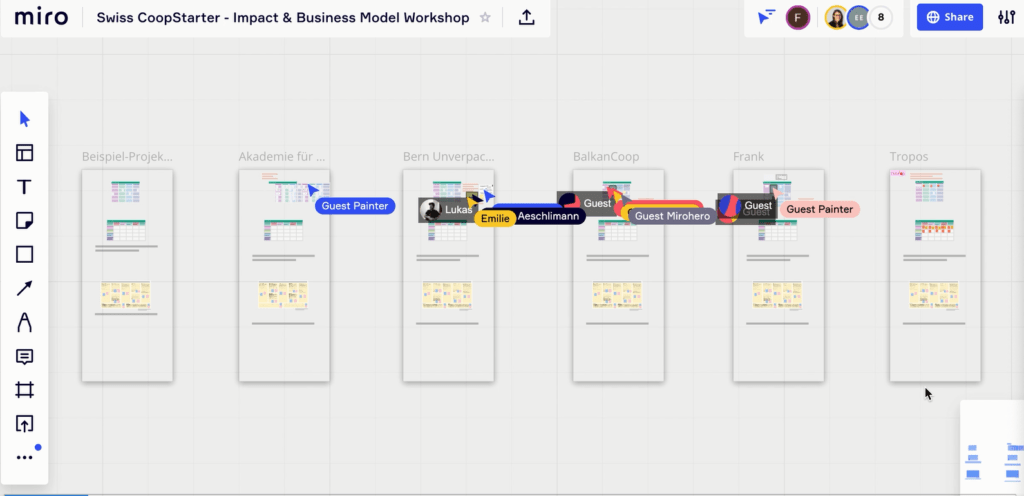Screen dimensions: 1024x496
Task: Select the Comment tool
Action: pos(25,357)
